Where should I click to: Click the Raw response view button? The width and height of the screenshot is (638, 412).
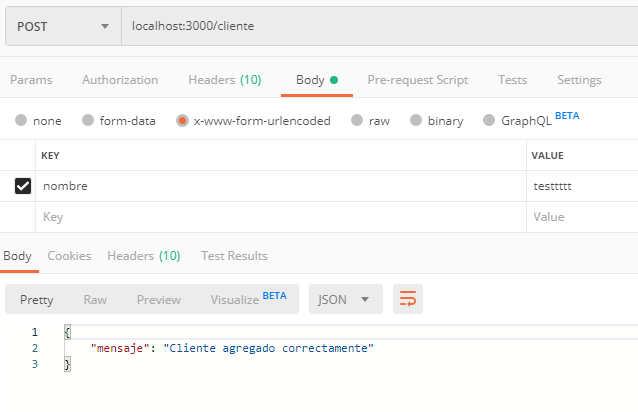[x=95, y=299]
